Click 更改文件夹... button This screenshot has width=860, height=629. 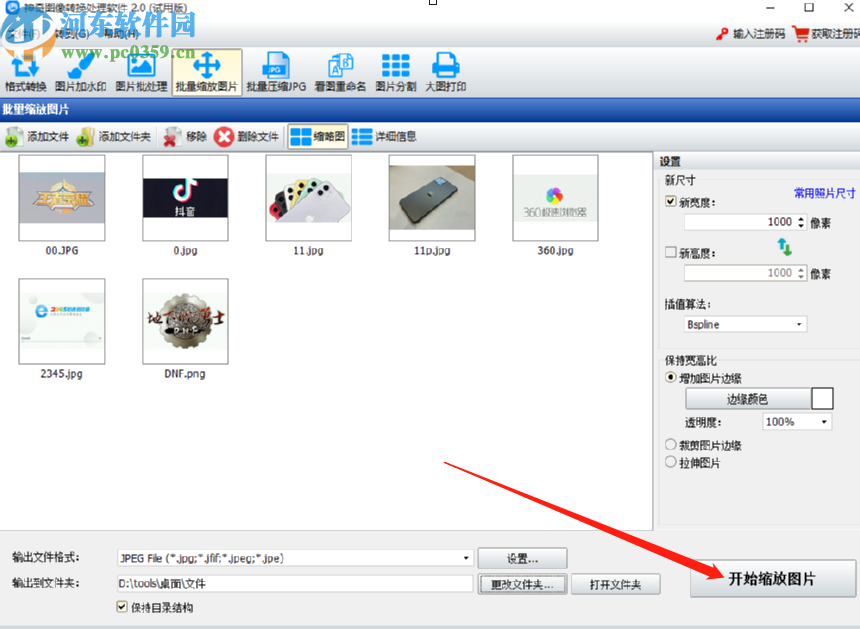point(522,585)
